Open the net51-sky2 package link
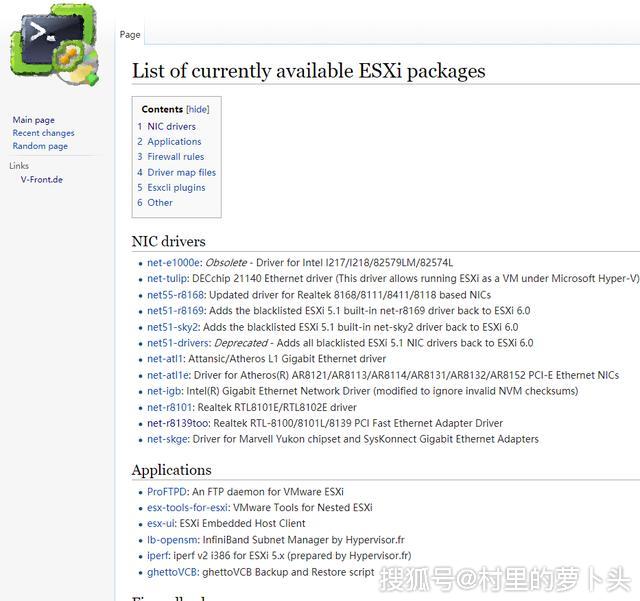 click(173, 327)
